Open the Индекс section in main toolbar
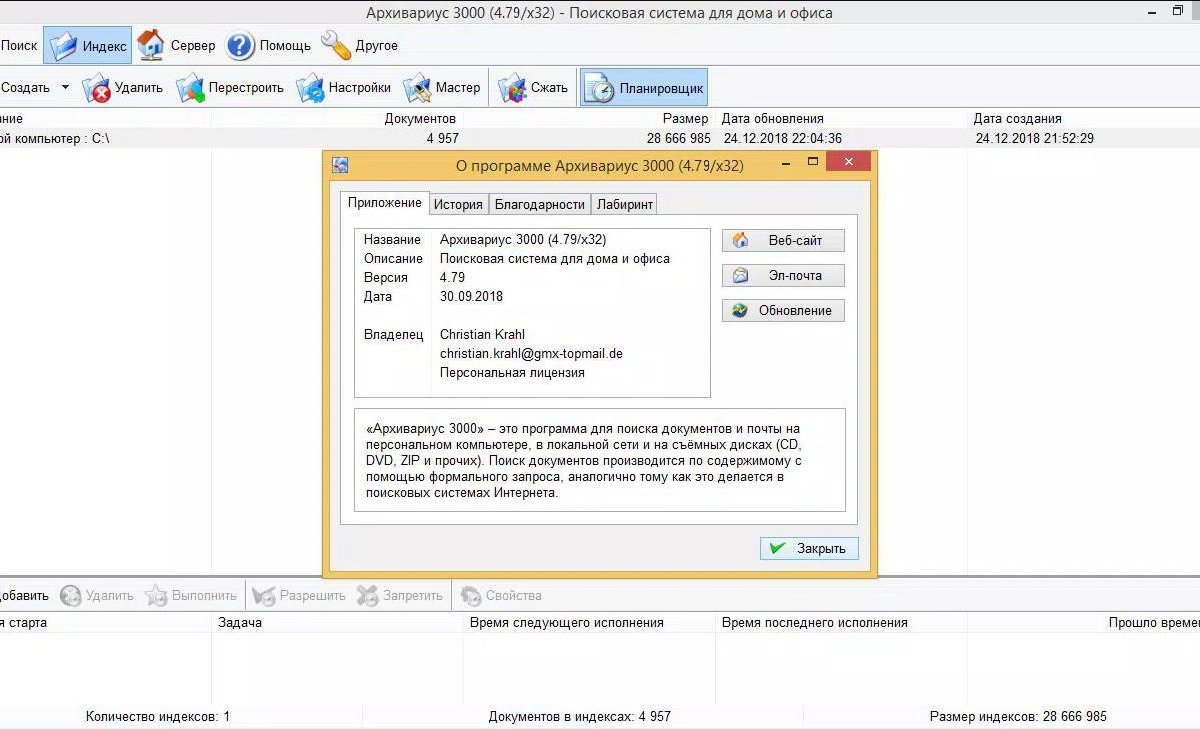 (x=87, y=46)
